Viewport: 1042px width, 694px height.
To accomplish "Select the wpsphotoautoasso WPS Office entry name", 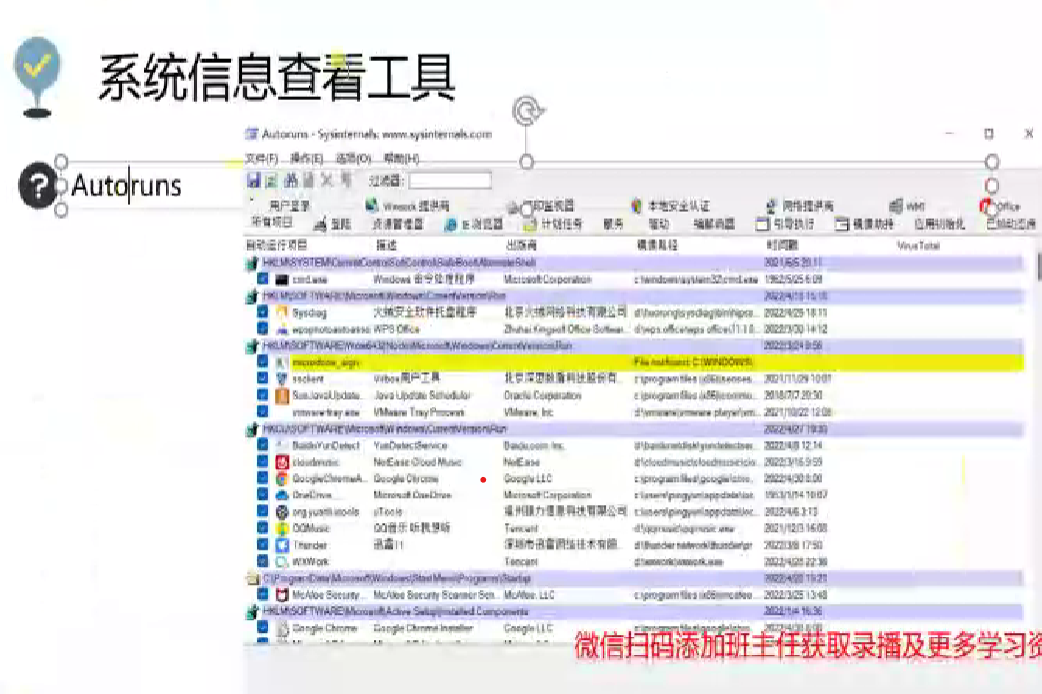I will coord(331,329).
